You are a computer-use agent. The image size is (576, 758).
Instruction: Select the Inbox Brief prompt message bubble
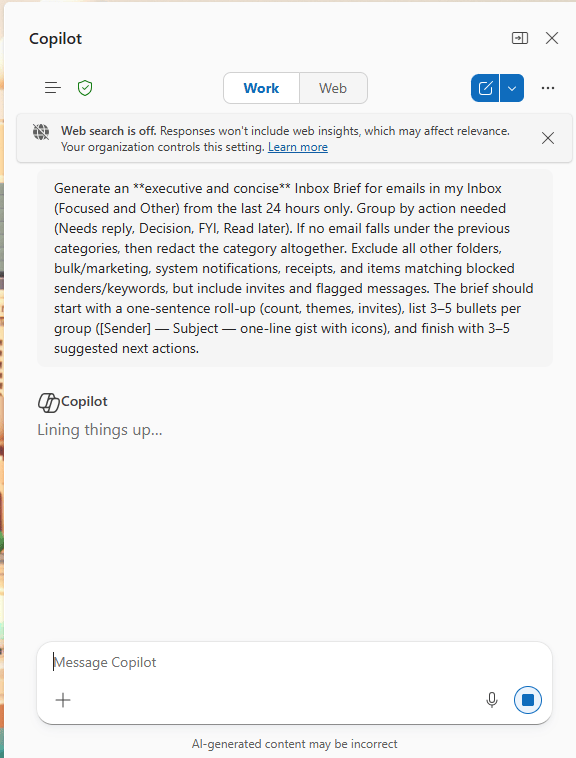pos(295,268)
